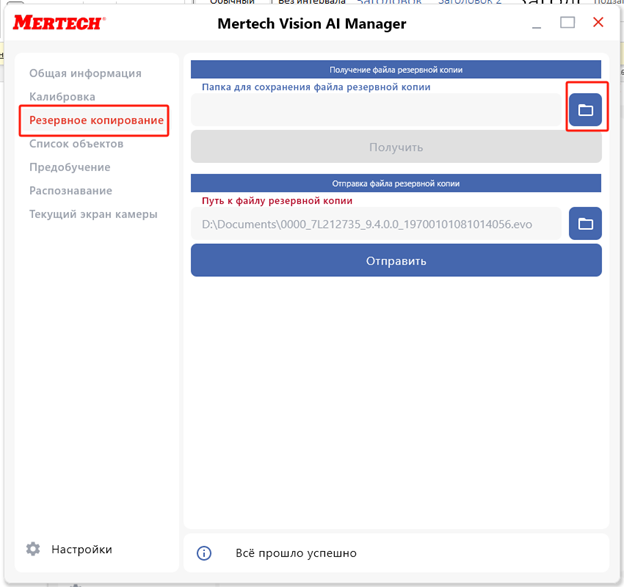Close the Mertech Vision AI Manager window

[x=598, y=22]
